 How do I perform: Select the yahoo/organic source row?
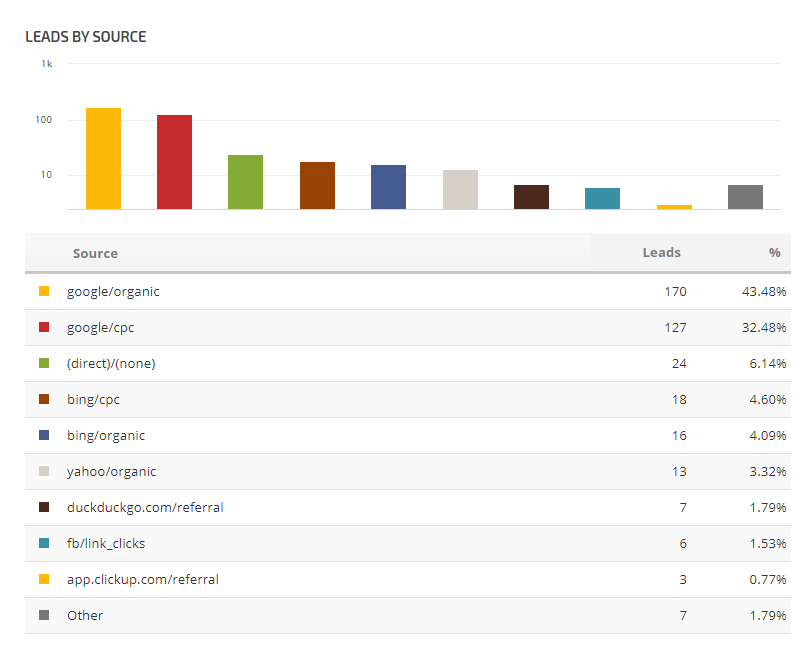coord(111,471)
